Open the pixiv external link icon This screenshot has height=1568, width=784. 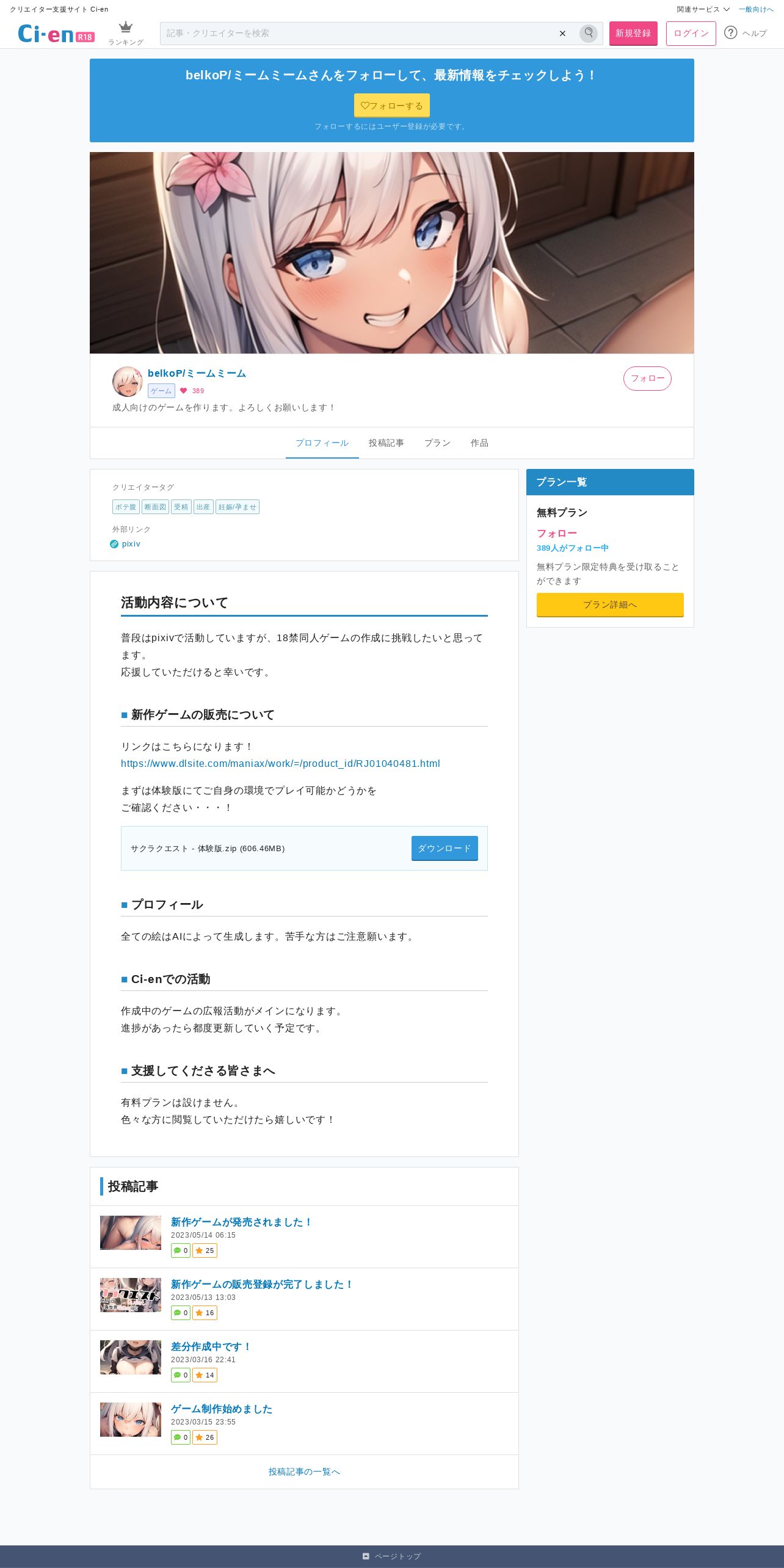point(114,544)
